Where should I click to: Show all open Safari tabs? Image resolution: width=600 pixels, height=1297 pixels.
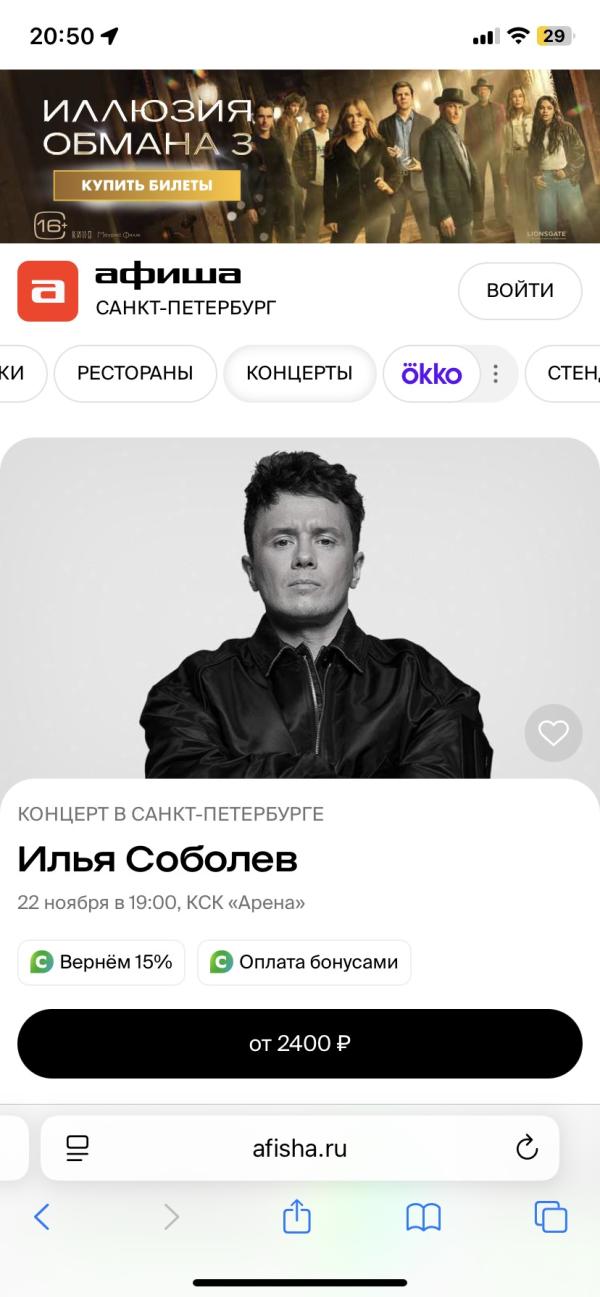click(551, 1217)
